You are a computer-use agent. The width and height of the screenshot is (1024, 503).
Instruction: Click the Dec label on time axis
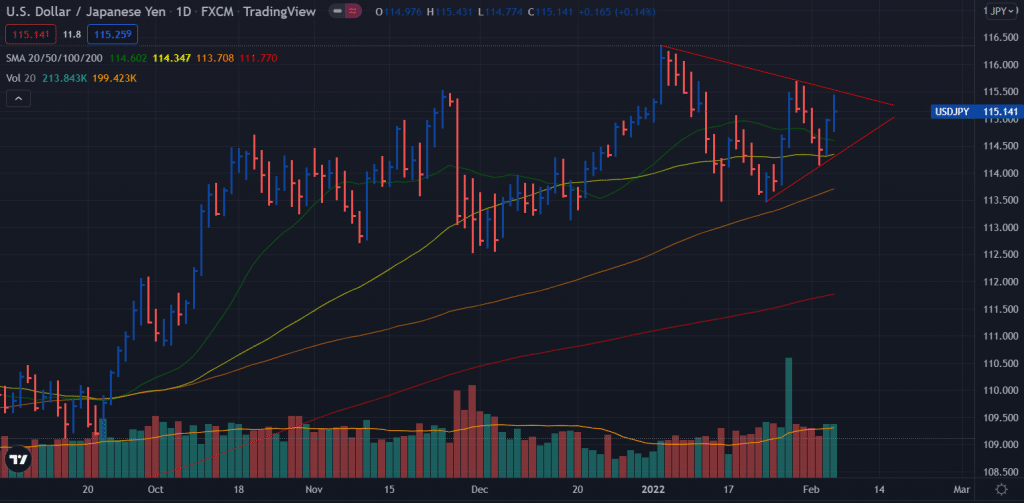coord(480,489)
